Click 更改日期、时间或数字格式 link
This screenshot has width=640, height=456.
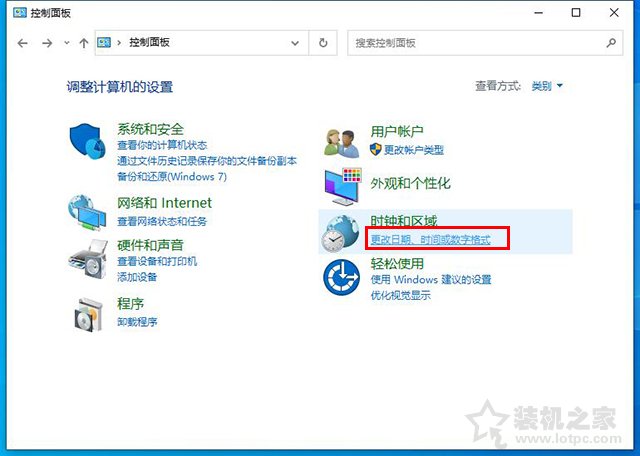coord(431,240)
